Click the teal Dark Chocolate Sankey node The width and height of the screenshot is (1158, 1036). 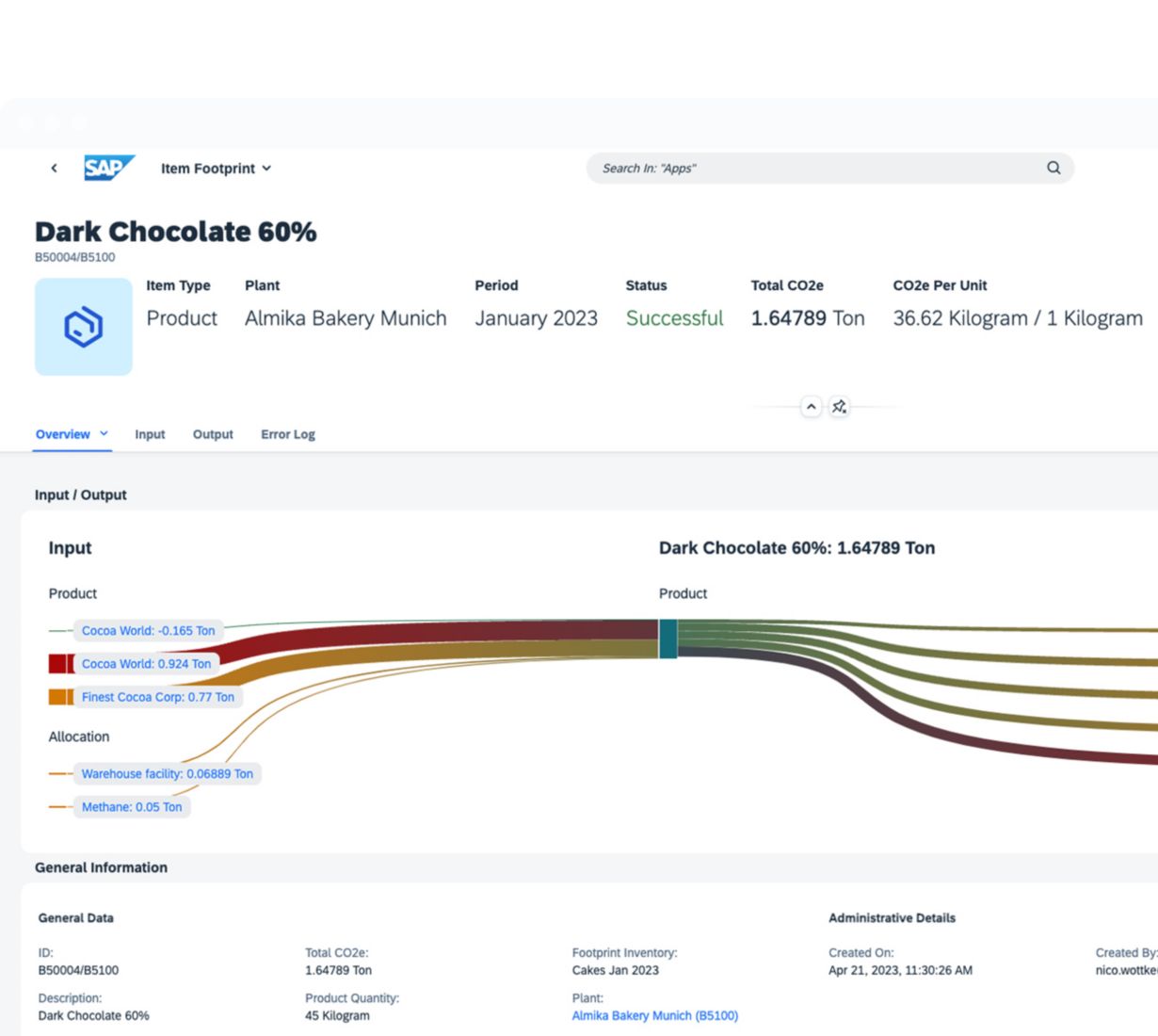(667, 639)
